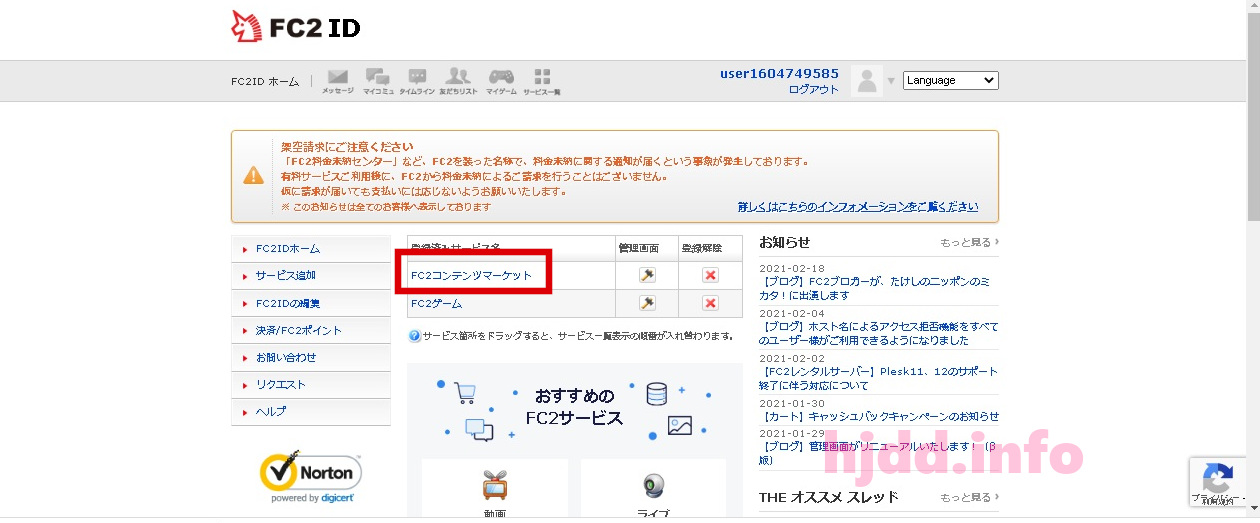
Task: Open admin hammer icon for FC2コンテンツマーケット
Action: point(647,275)
